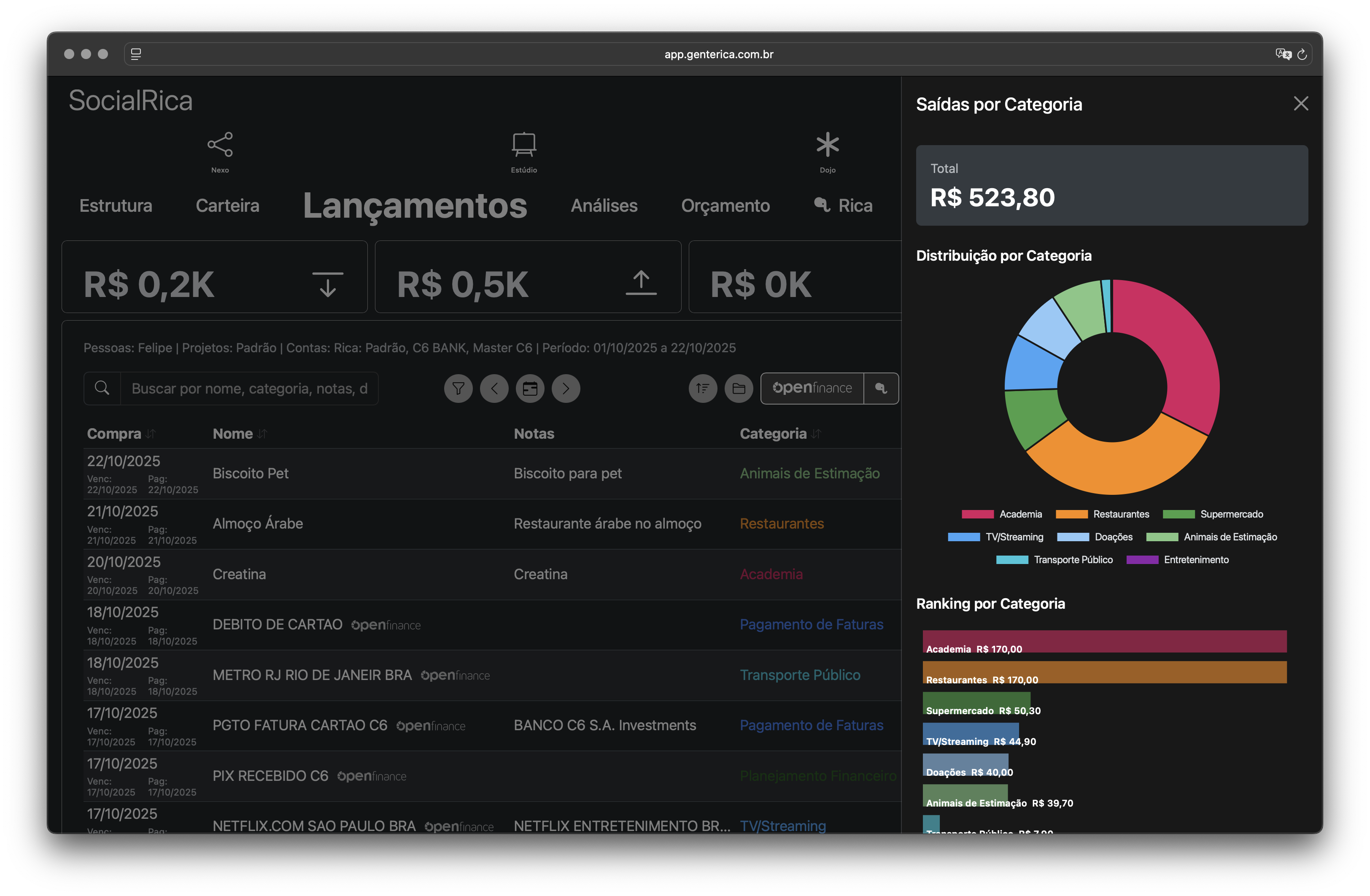Click the Dojo asterisk icon

tap(827, 145)
